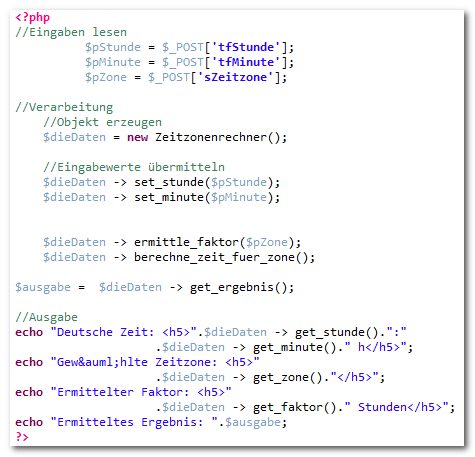
Task: Select the comment //Verarbeitung
Action: coord(64,107)
